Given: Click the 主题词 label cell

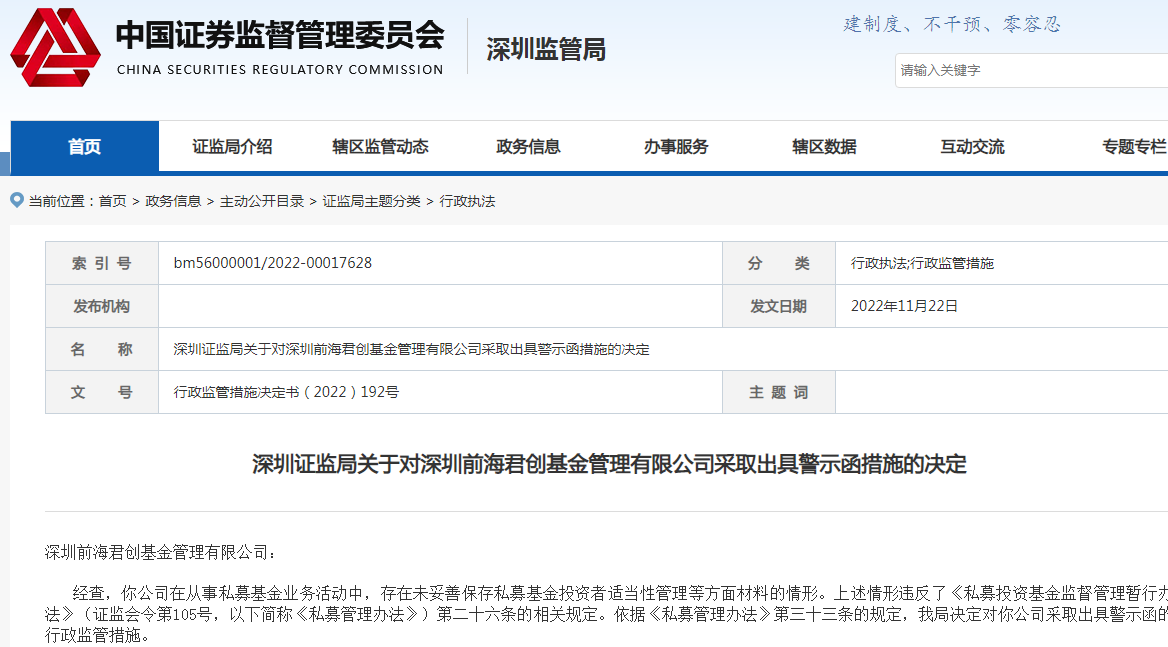Looking at the screenshot, I should 779,392.
